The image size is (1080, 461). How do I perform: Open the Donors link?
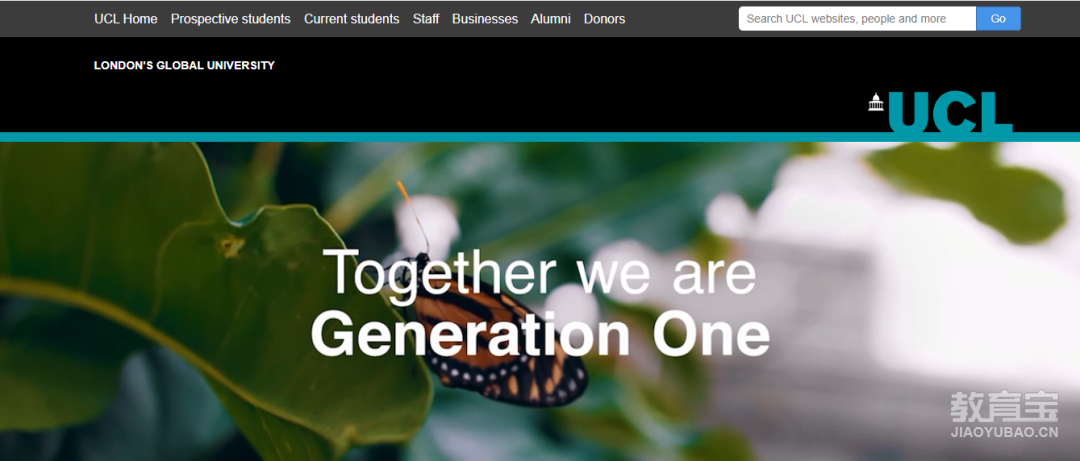tap(604, 19)
